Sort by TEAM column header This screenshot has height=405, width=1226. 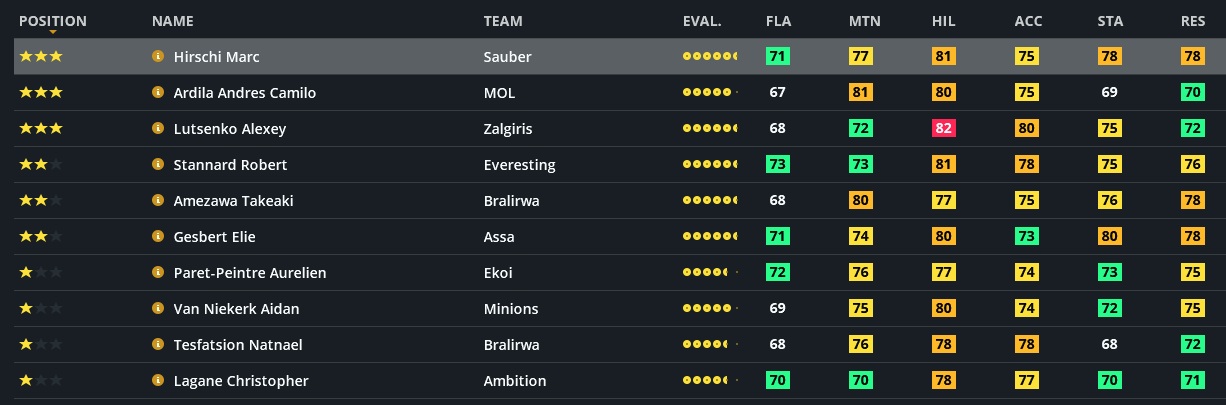point(502,21)
